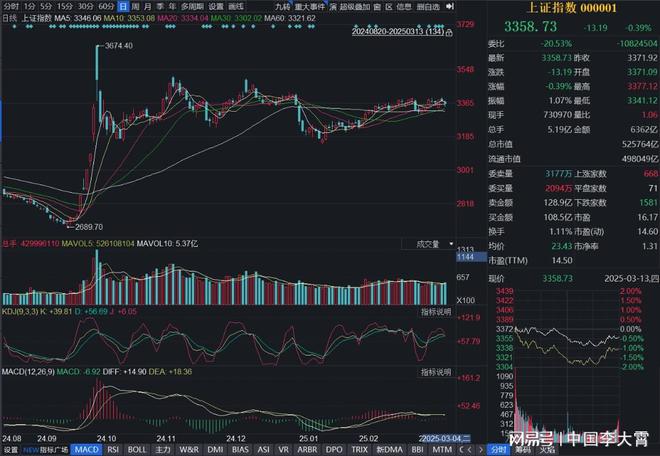660x456 pixels.
Task: Expand the 20240820-20250313 date range selector
Action: [x=397, y=31]
